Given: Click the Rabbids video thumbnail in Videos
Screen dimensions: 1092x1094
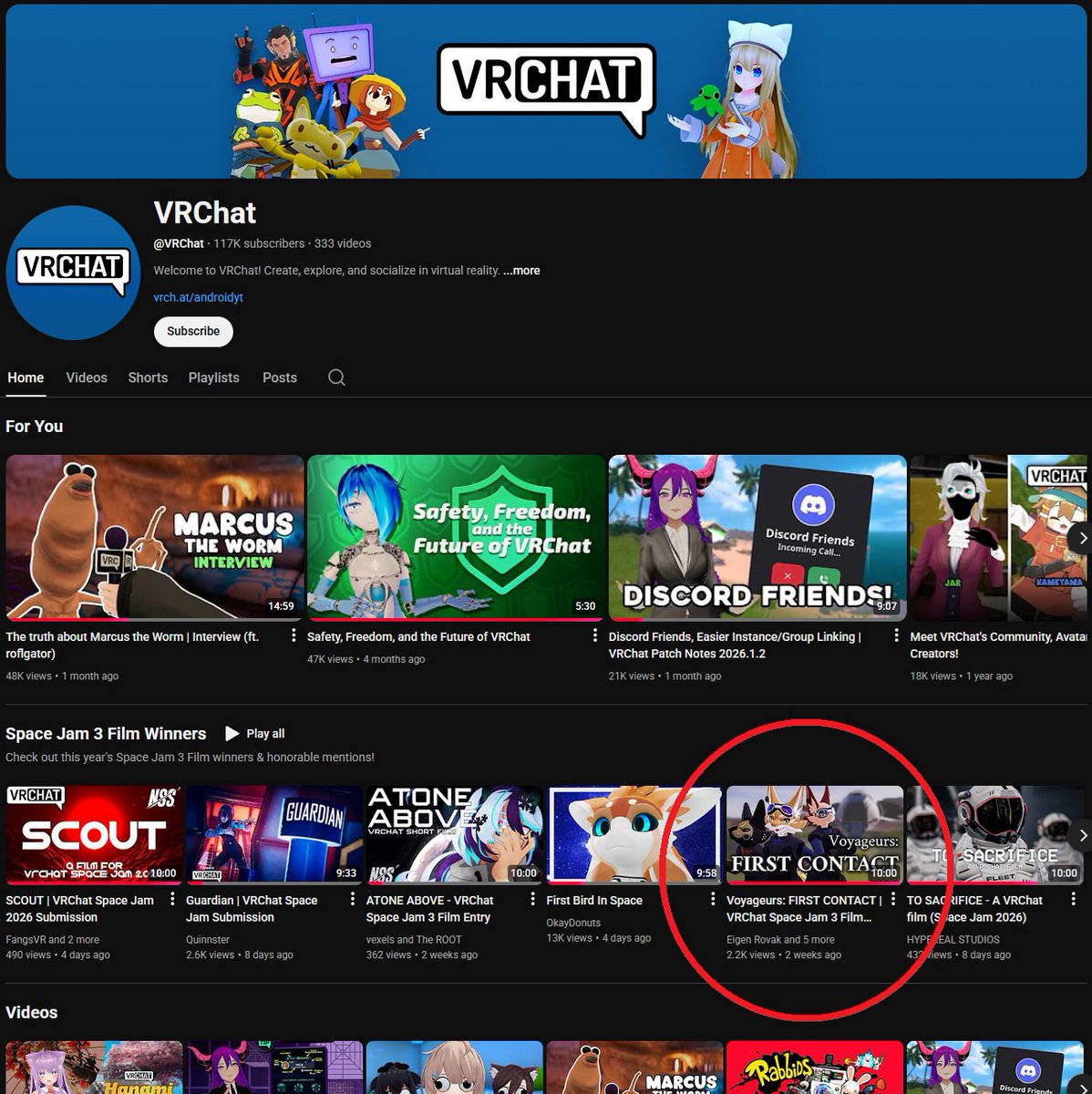Looking at the screenshot, I should [x=815, y=1068].
